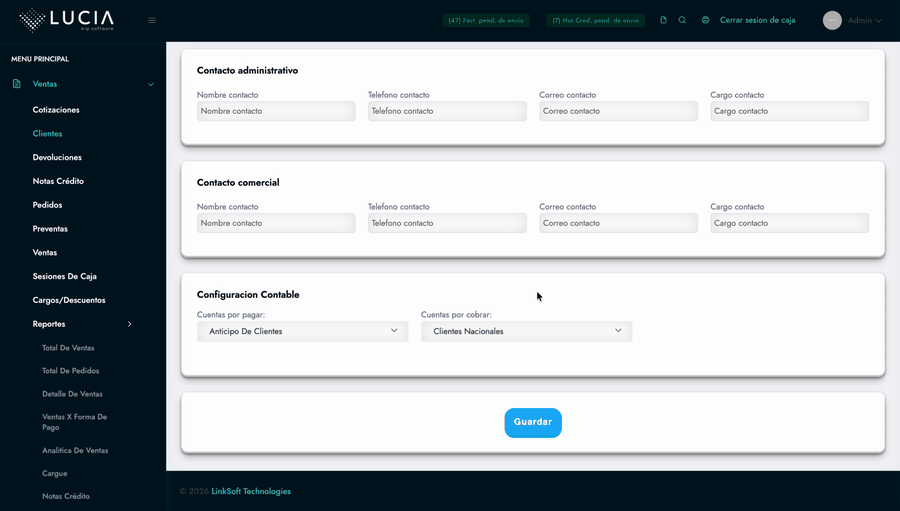This screenshot has width=900, height=511.
Task: Open Total De Ventas report
Action: coord(68,348)
